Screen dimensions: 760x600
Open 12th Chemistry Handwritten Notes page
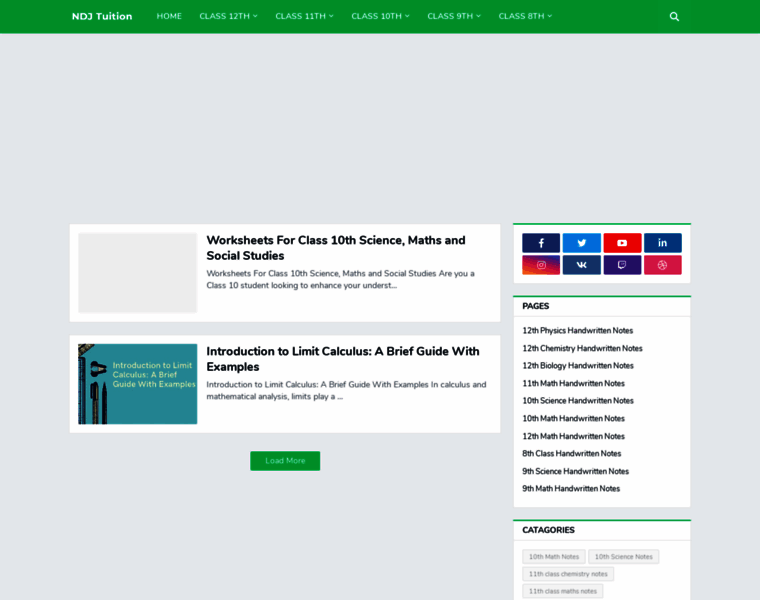click(x=582, y=348)
